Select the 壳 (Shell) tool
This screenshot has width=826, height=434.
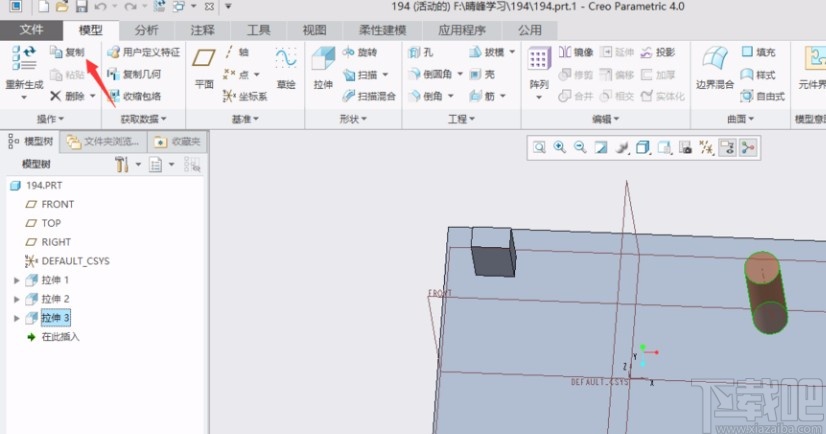(x=482, y=74)
